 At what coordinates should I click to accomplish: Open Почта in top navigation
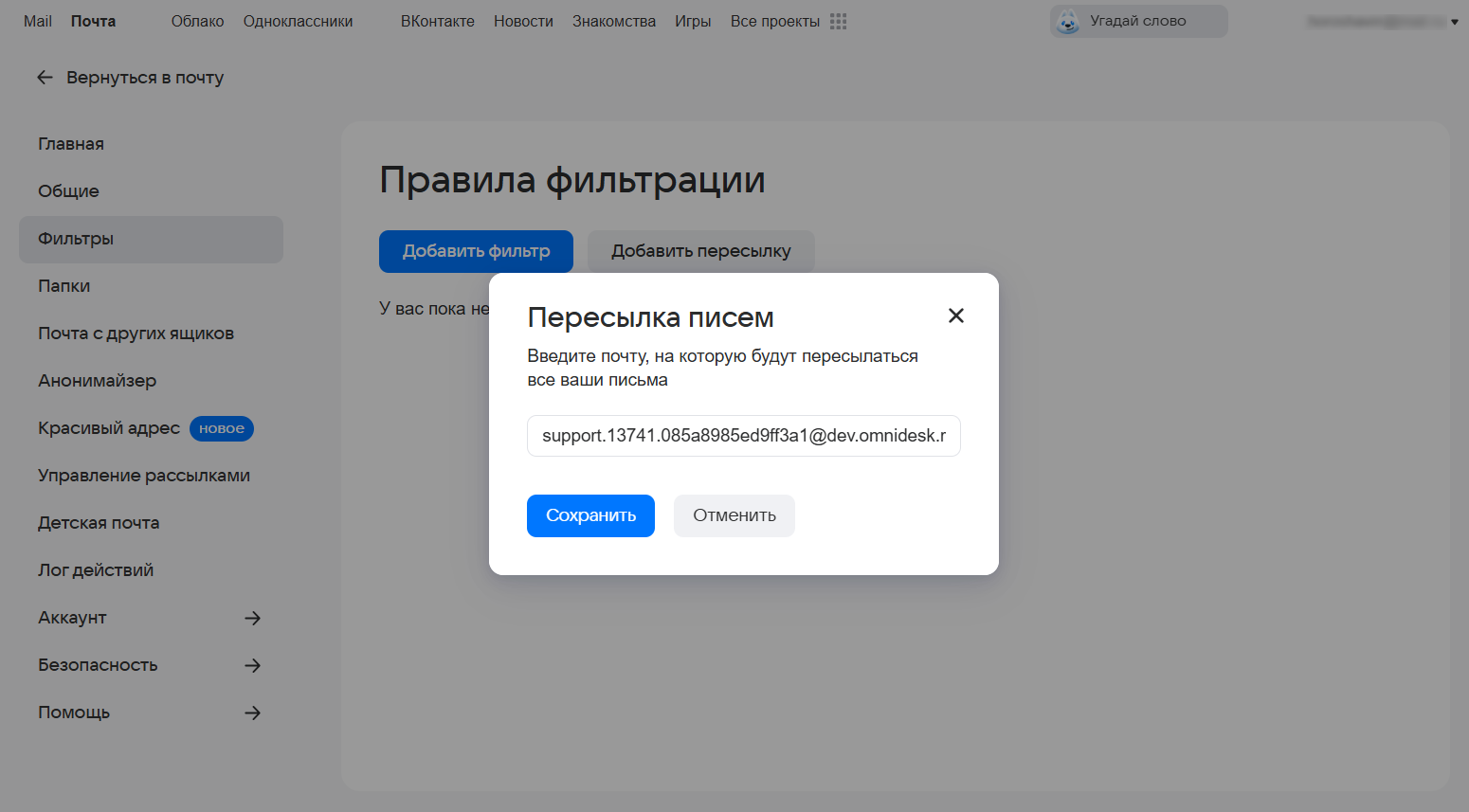tap(93, 21)
